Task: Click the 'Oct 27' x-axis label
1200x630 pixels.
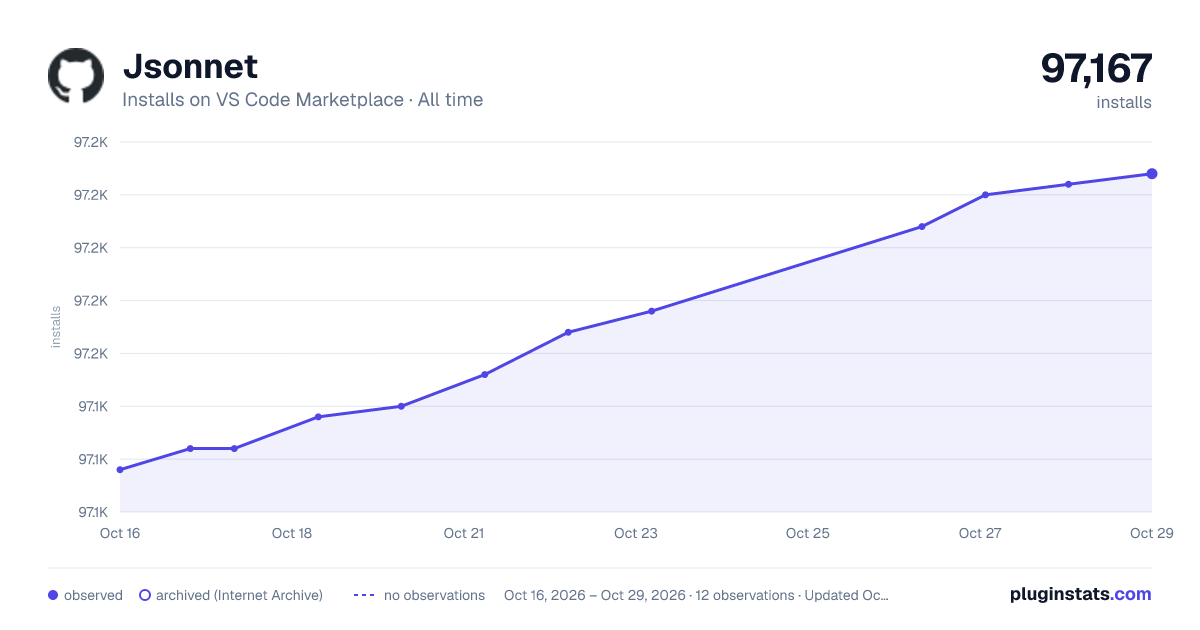Action: [x=980, y=533]
